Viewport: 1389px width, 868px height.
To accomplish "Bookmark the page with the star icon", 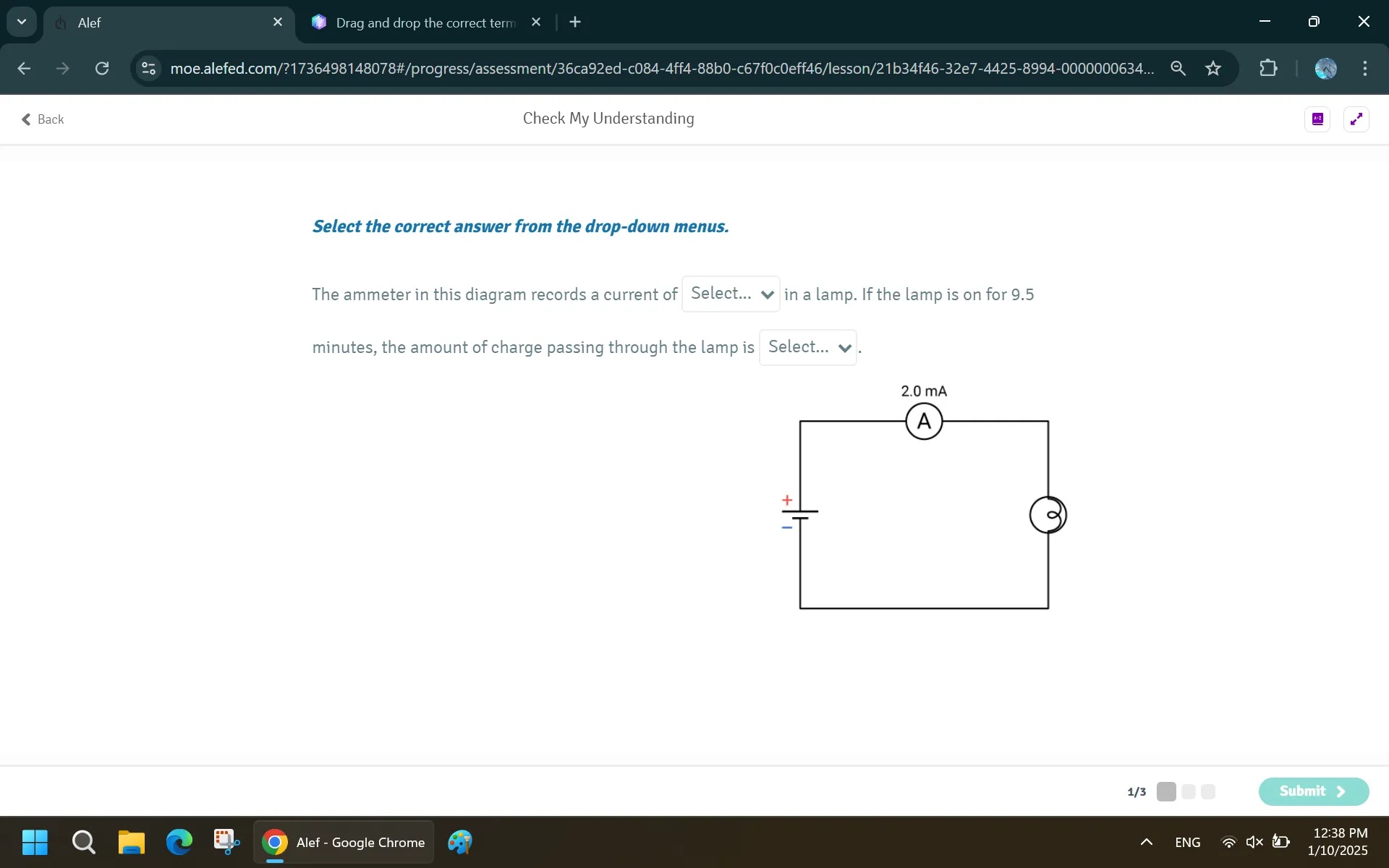I will point(1213,68).
